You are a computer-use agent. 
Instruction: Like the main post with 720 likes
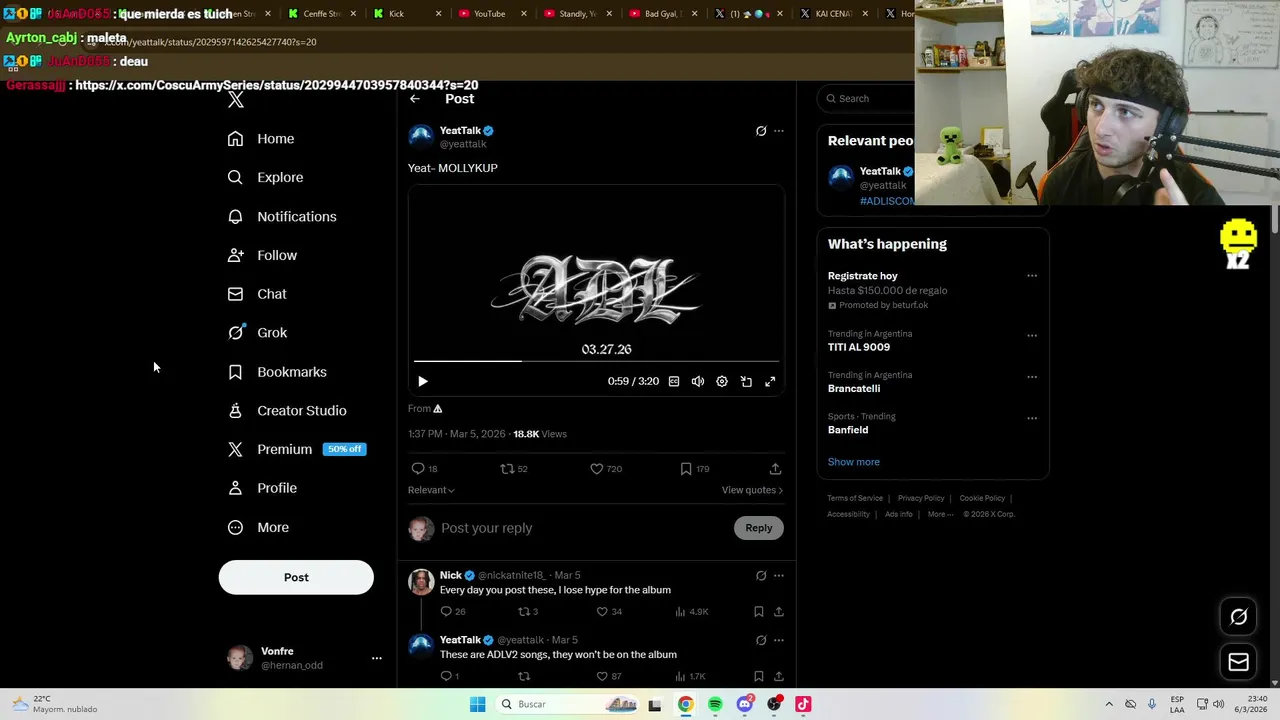605,468
